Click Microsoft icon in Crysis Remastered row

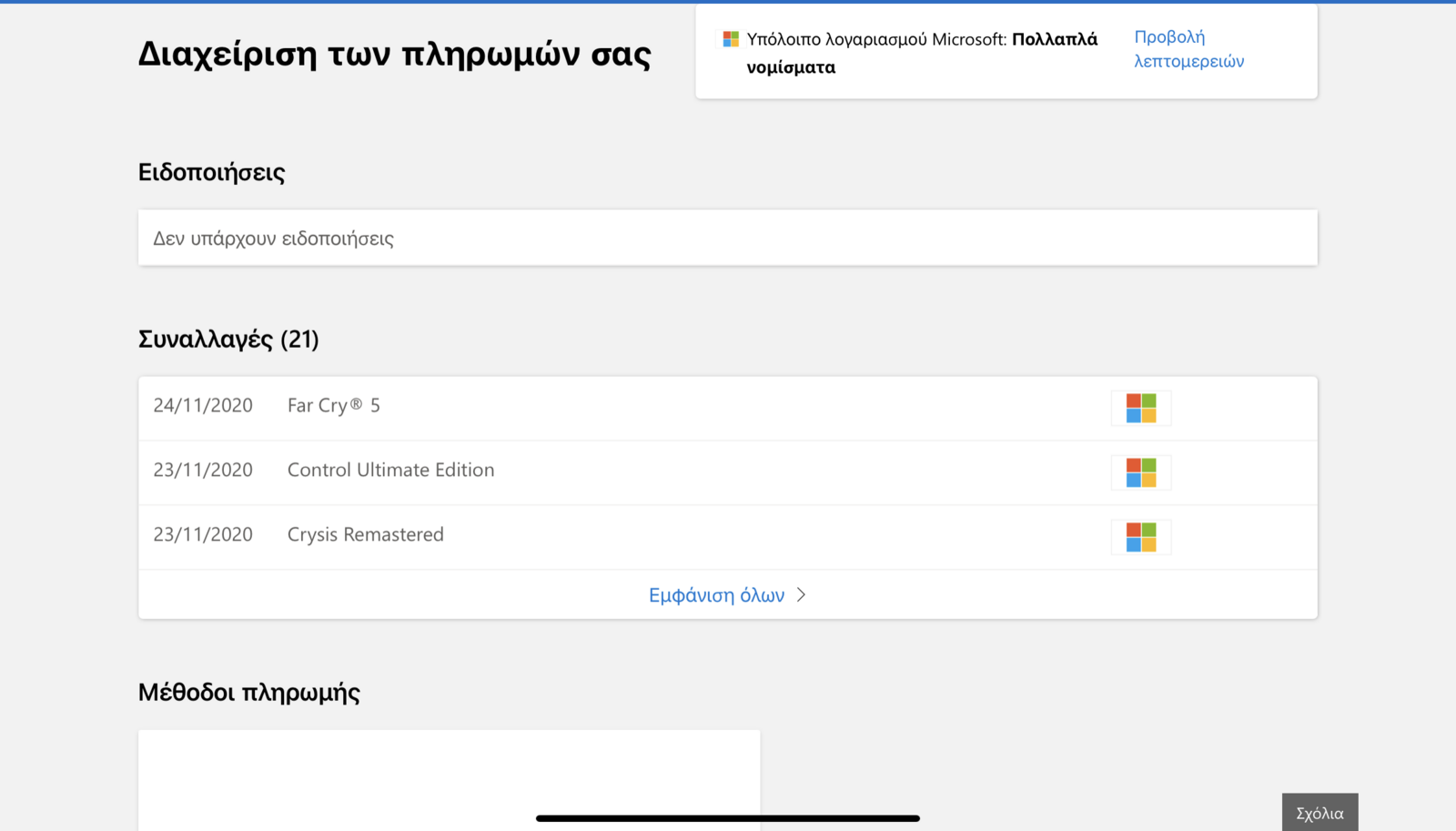click(1141, 537)
